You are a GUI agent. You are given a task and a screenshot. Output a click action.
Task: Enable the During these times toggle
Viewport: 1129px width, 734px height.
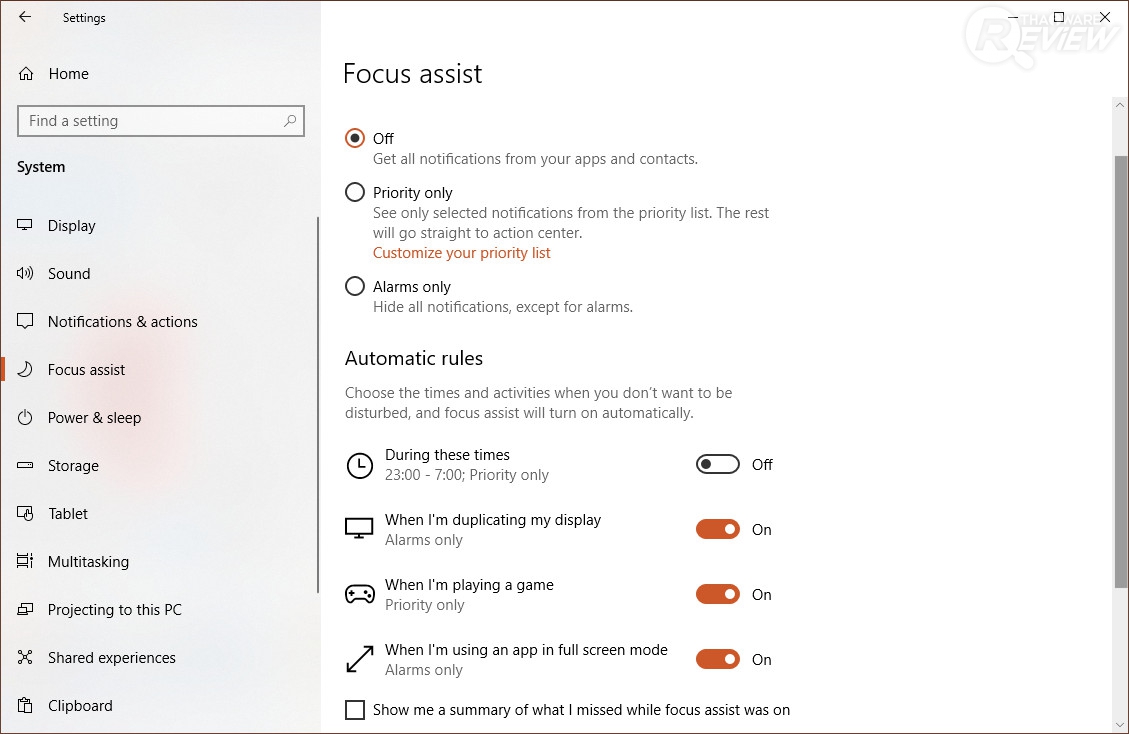coord(718,464)
